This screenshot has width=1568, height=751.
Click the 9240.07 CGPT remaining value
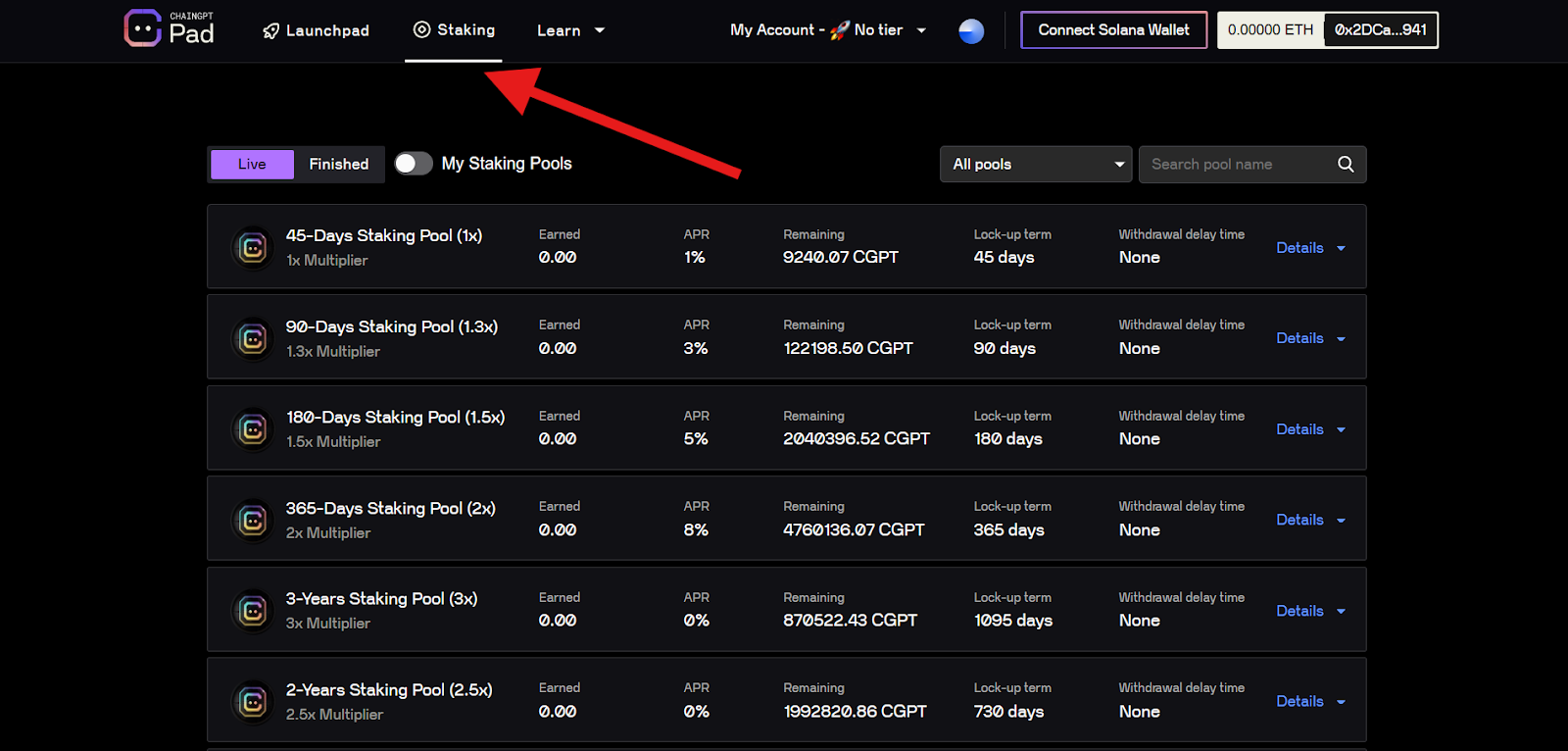tap(841, 257)
